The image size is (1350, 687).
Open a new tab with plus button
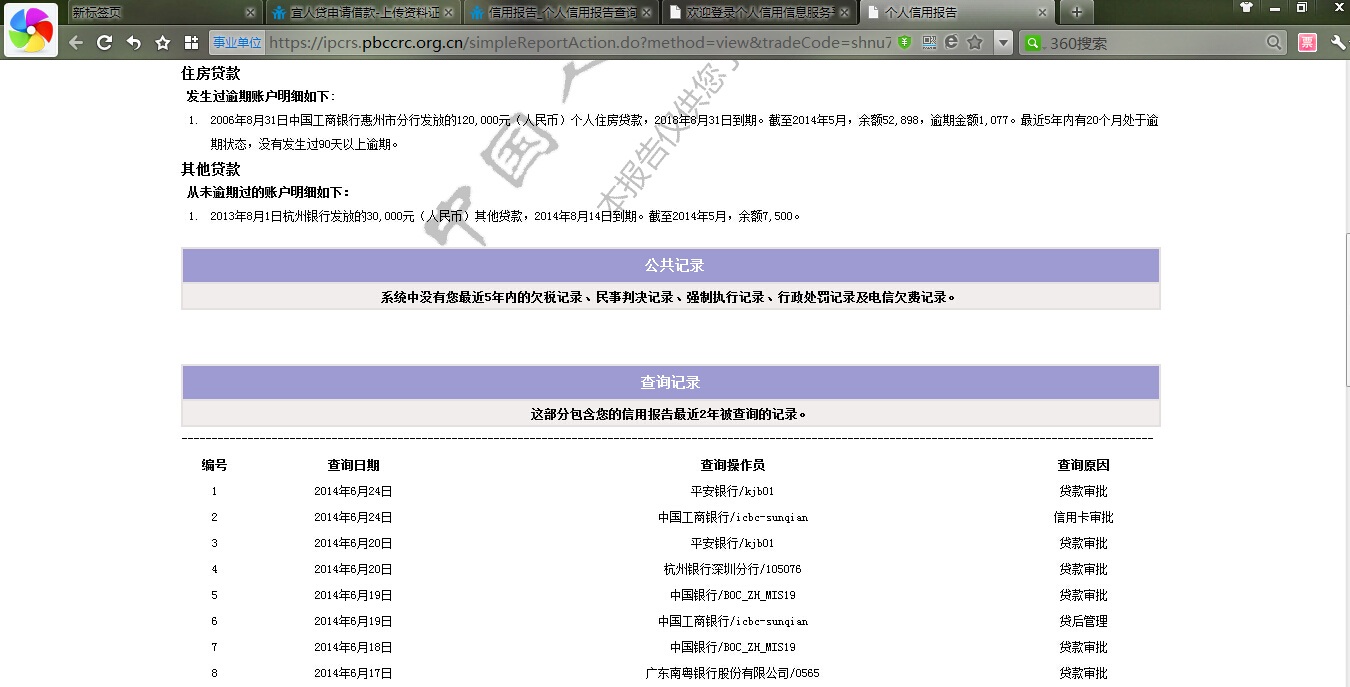1076,13
